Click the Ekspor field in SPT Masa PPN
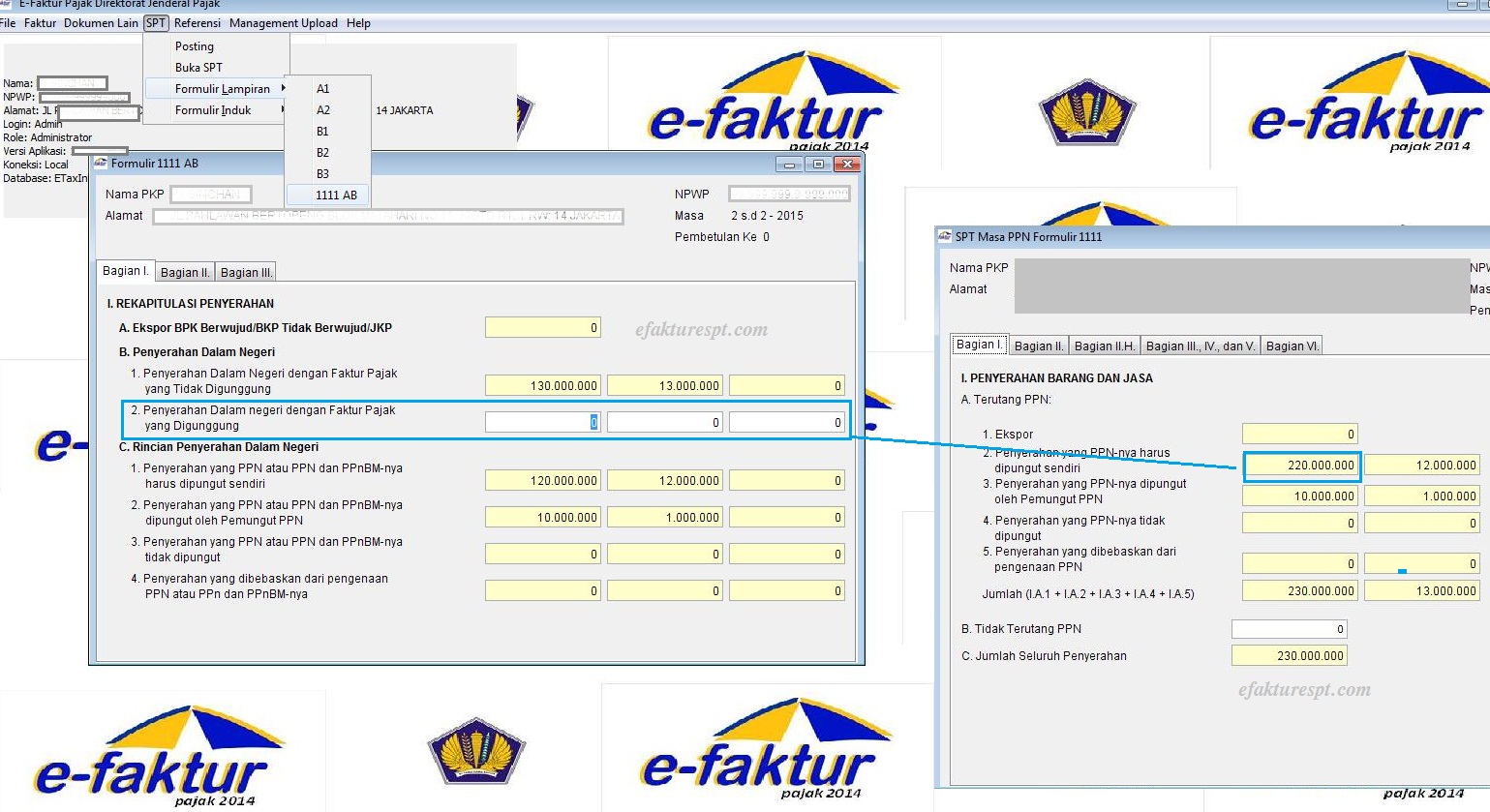Screen dimensions: 1490x812 point(1300,435)
